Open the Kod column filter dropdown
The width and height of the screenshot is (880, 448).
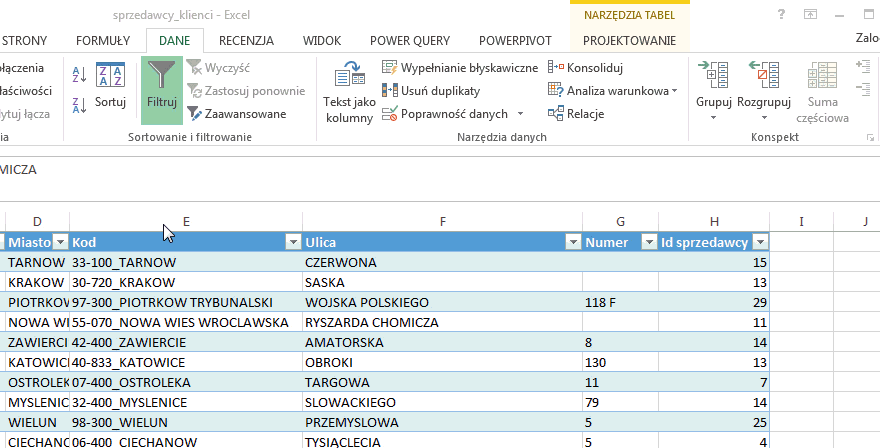(x=292, y=242)
